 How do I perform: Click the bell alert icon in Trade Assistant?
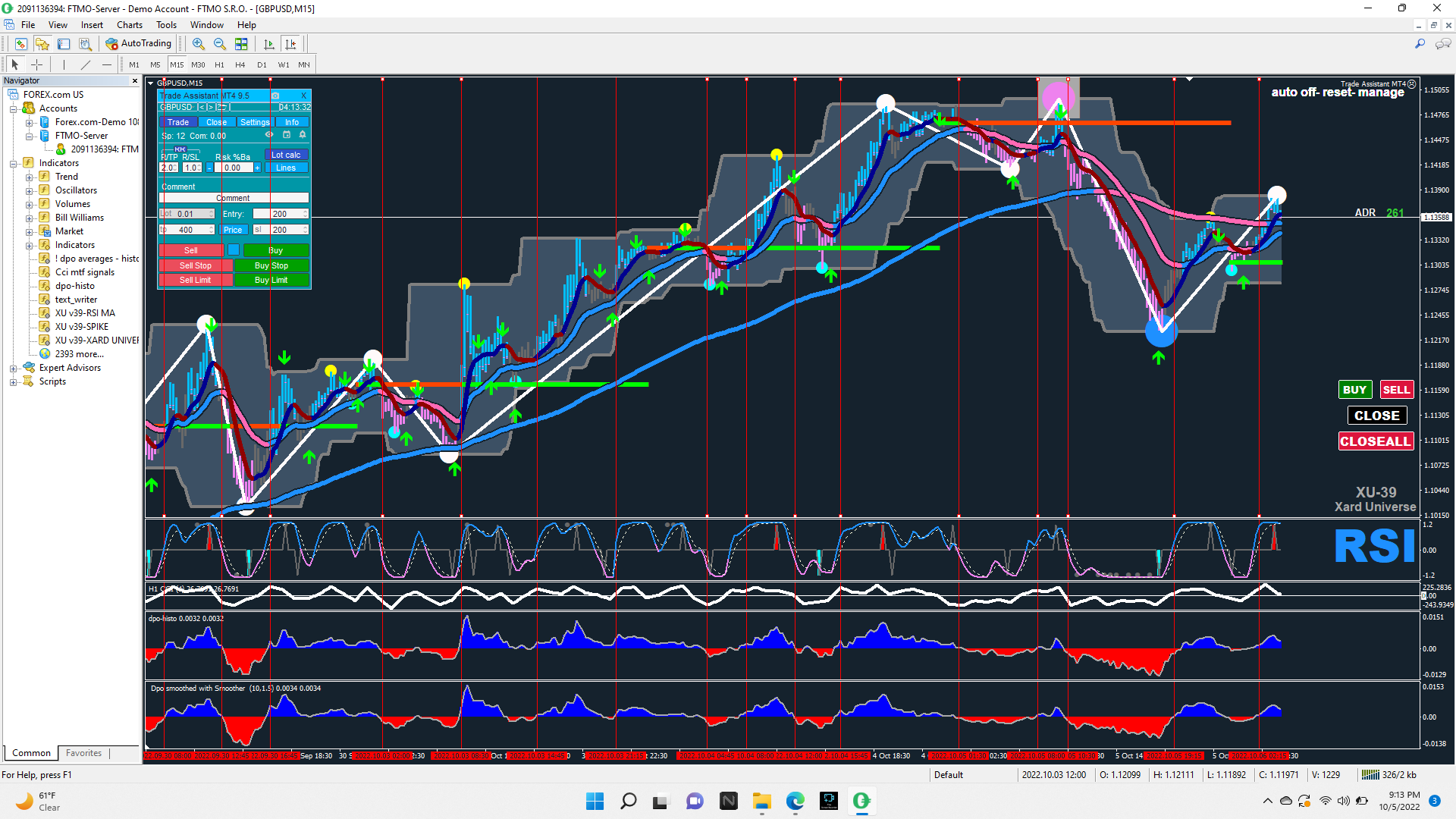pyautogui.click(x=303, y=135)
